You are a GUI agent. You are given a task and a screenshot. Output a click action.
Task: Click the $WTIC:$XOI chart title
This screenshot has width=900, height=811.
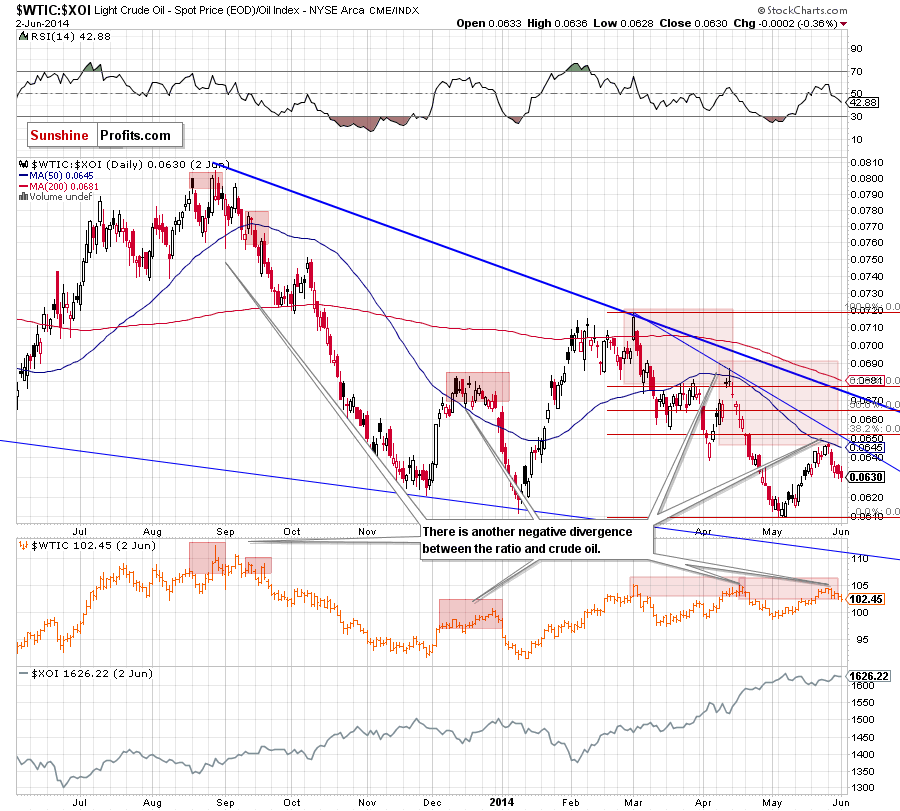pos(53,10)
